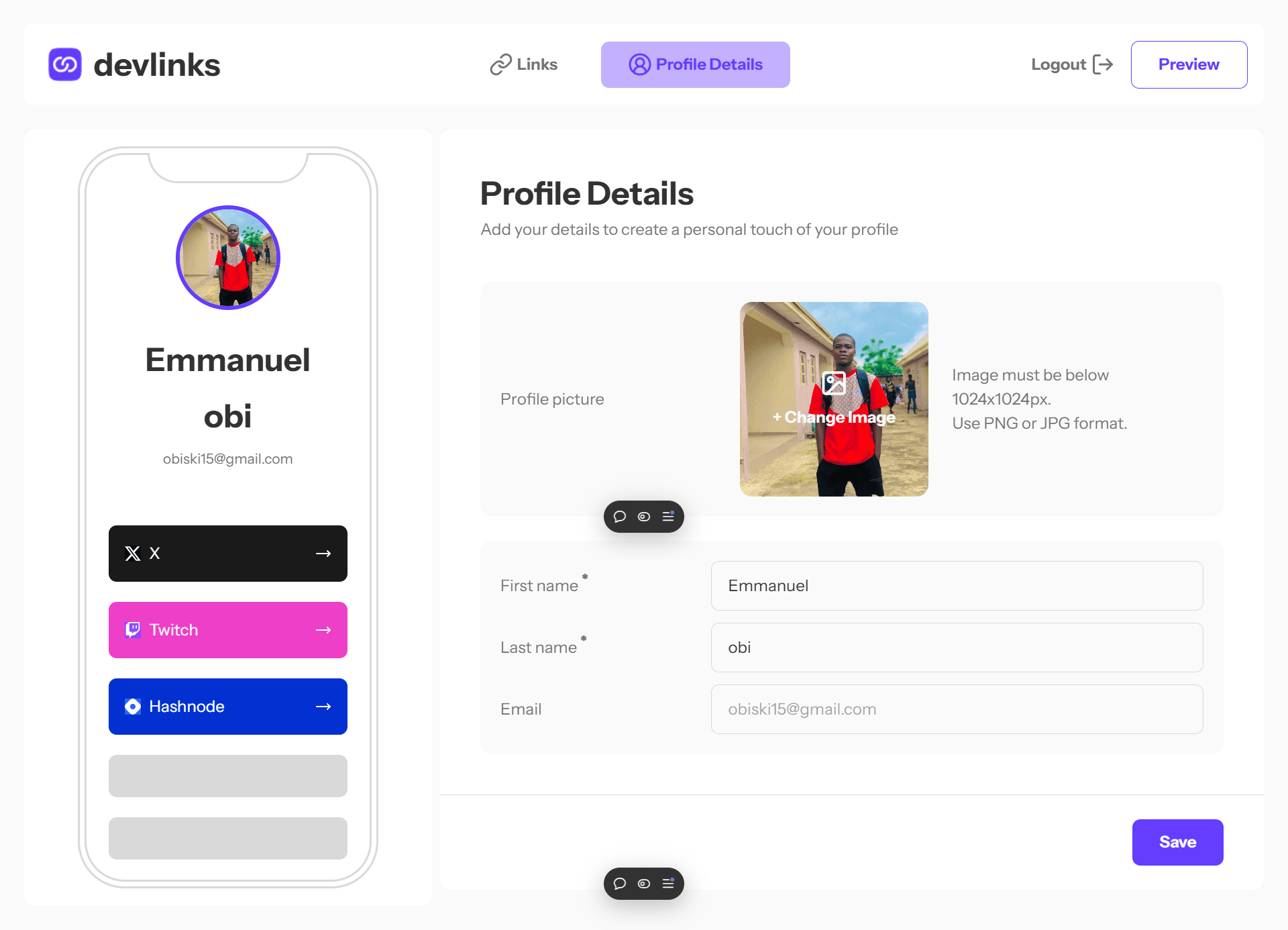
Task: Click the Hashnode link button on phone preview
Action: (x=228, y=706)
